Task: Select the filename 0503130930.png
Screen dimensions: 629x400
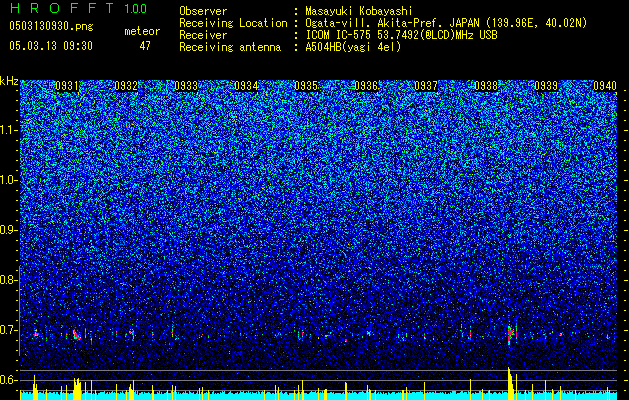Action: (x=51, y=26)
